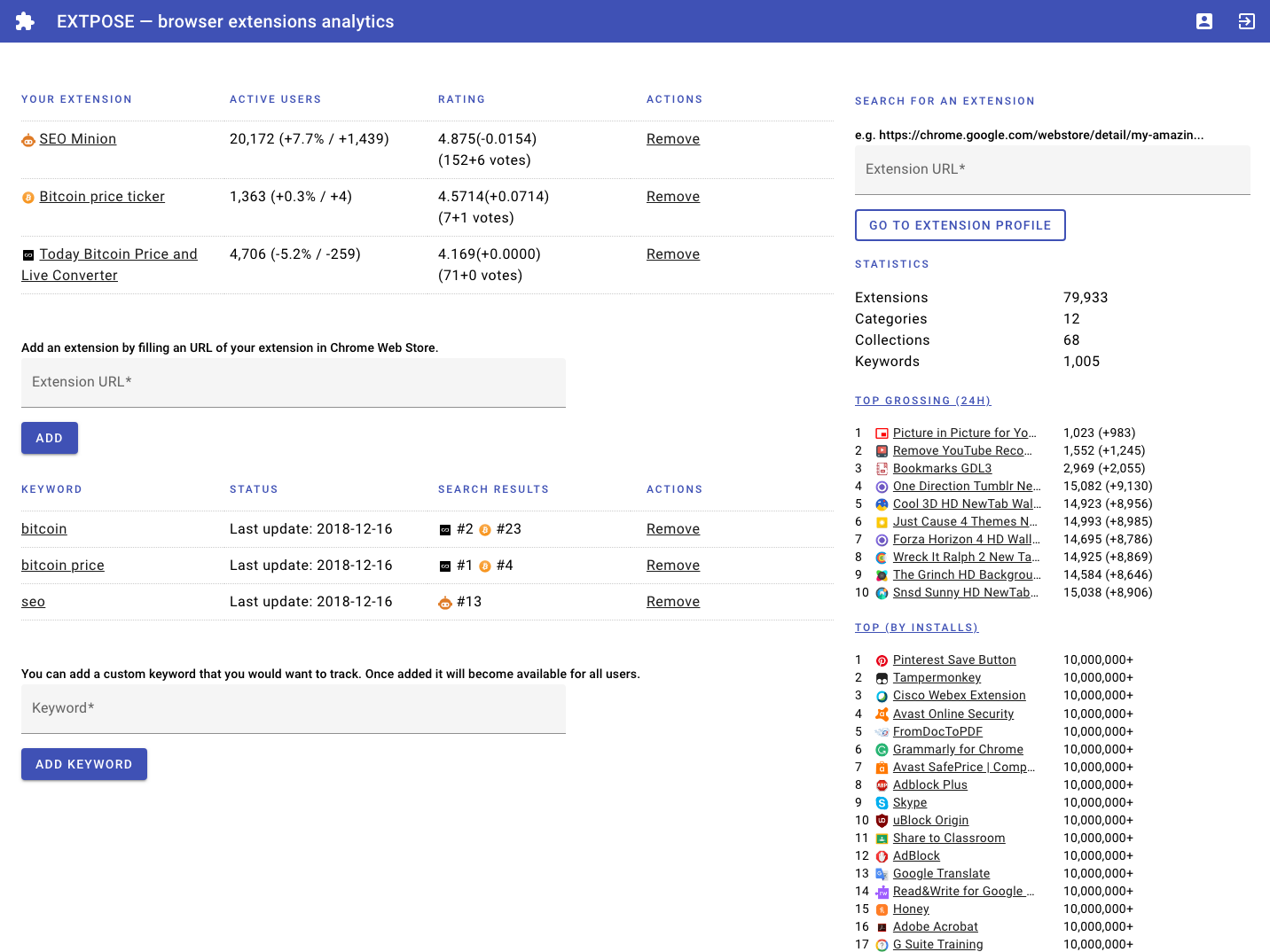Remove the bitcoin keyword

(x=673, y=529)
